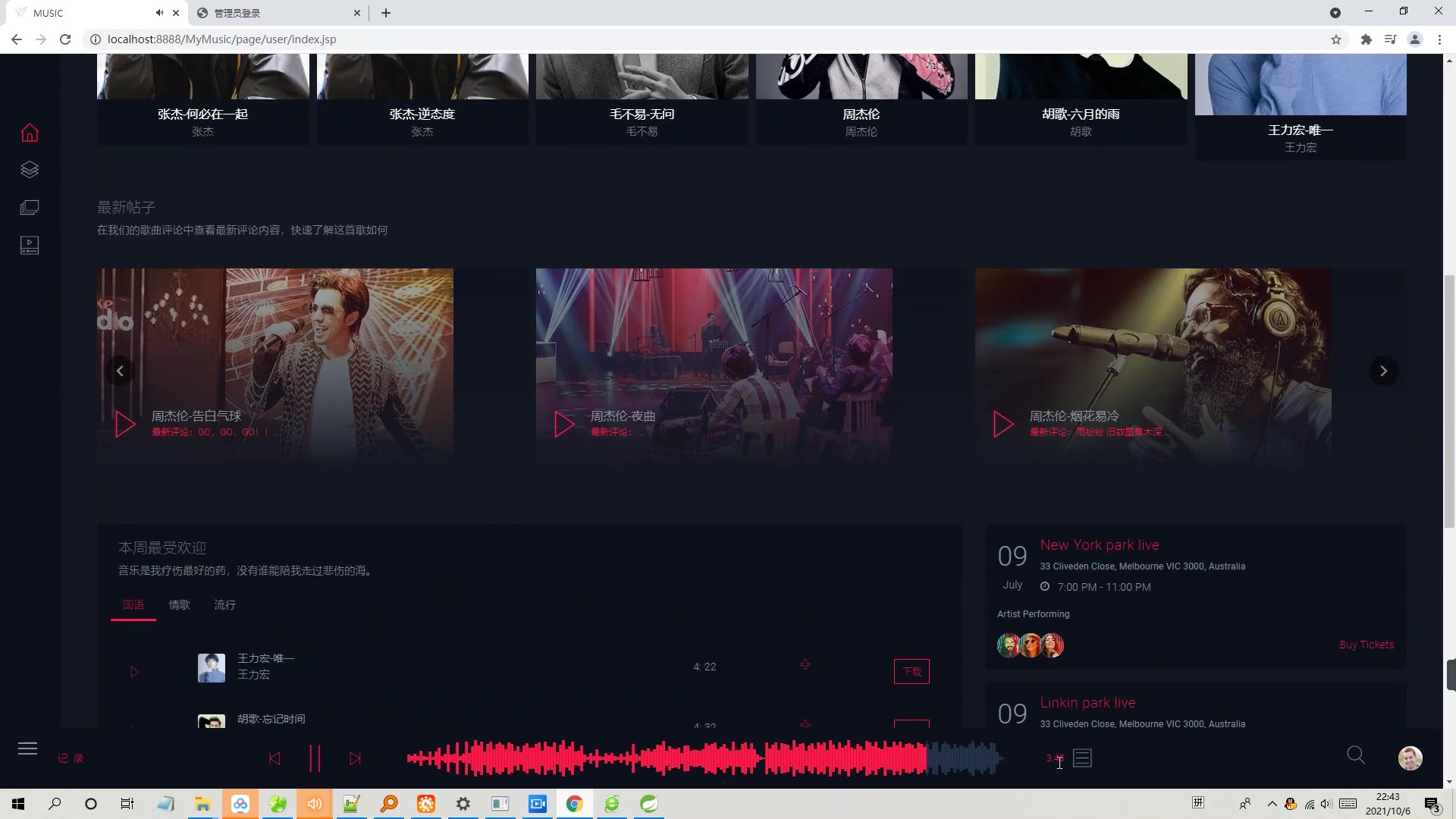1456x819 pixels.
Task: Click Buy Tickets for New York park live
Action: point(1367,645)
